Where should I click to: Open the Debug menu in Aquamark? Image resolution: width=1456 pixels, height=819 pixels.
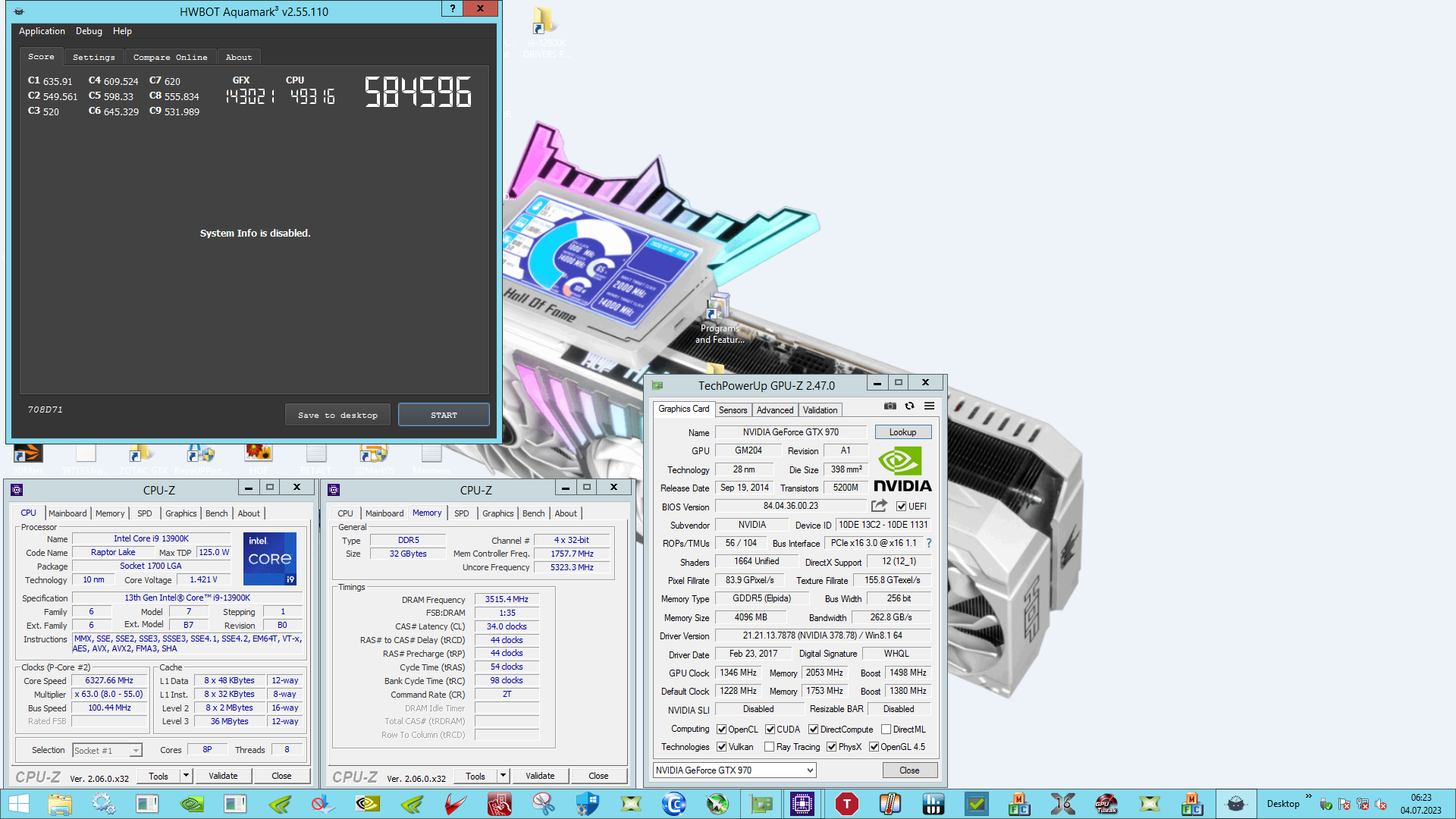coord(89,31)
